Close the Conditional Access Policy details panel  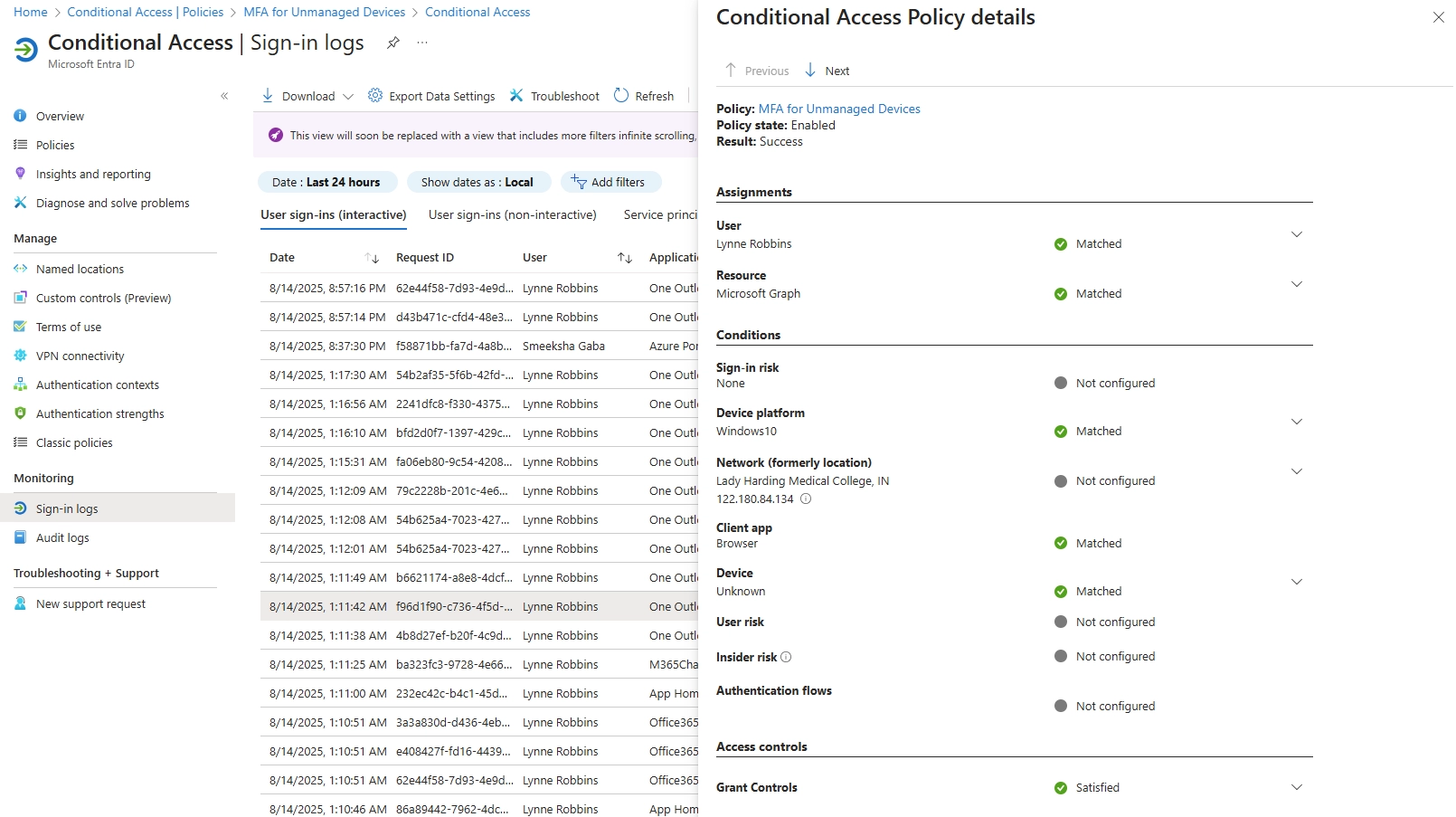click(1438, 17)
